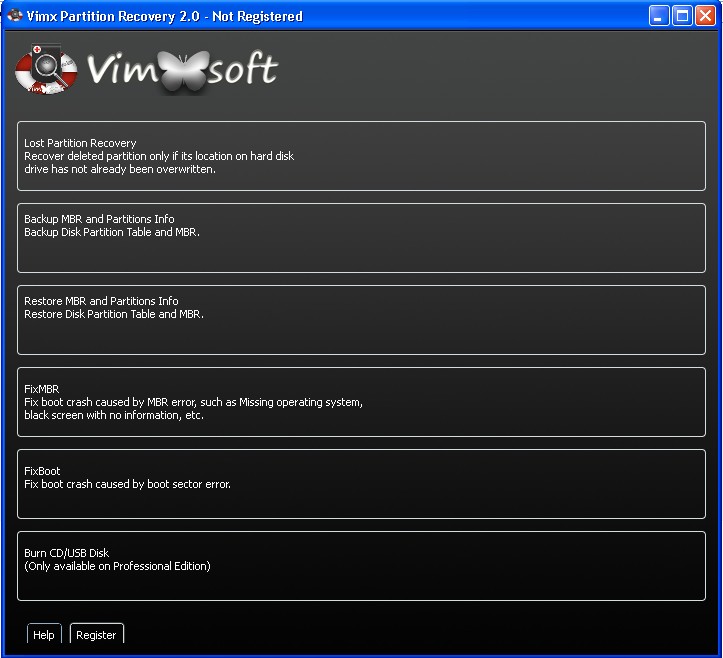Choose Restore MBR and Partitions Info
The height and width of the screenshot is (658, 723).
pos(361,320)
